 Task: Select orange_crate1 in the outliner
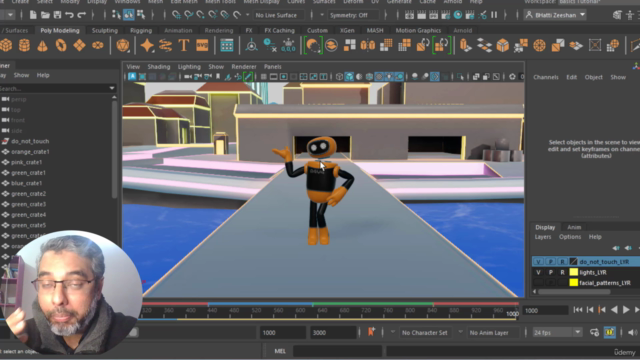pos(30,152)
